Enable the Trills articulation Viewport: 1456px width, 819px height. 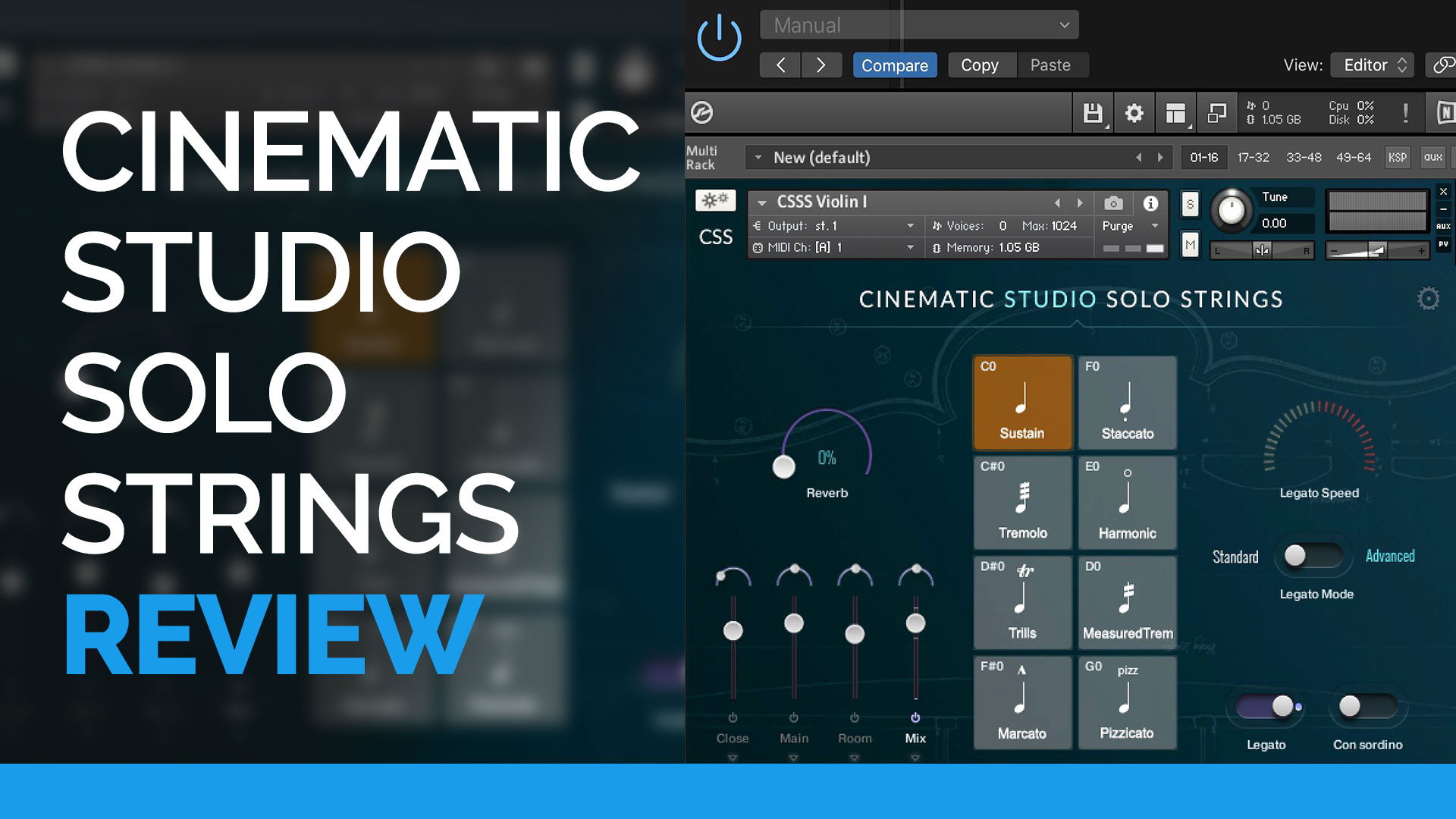pos(1021,601)
